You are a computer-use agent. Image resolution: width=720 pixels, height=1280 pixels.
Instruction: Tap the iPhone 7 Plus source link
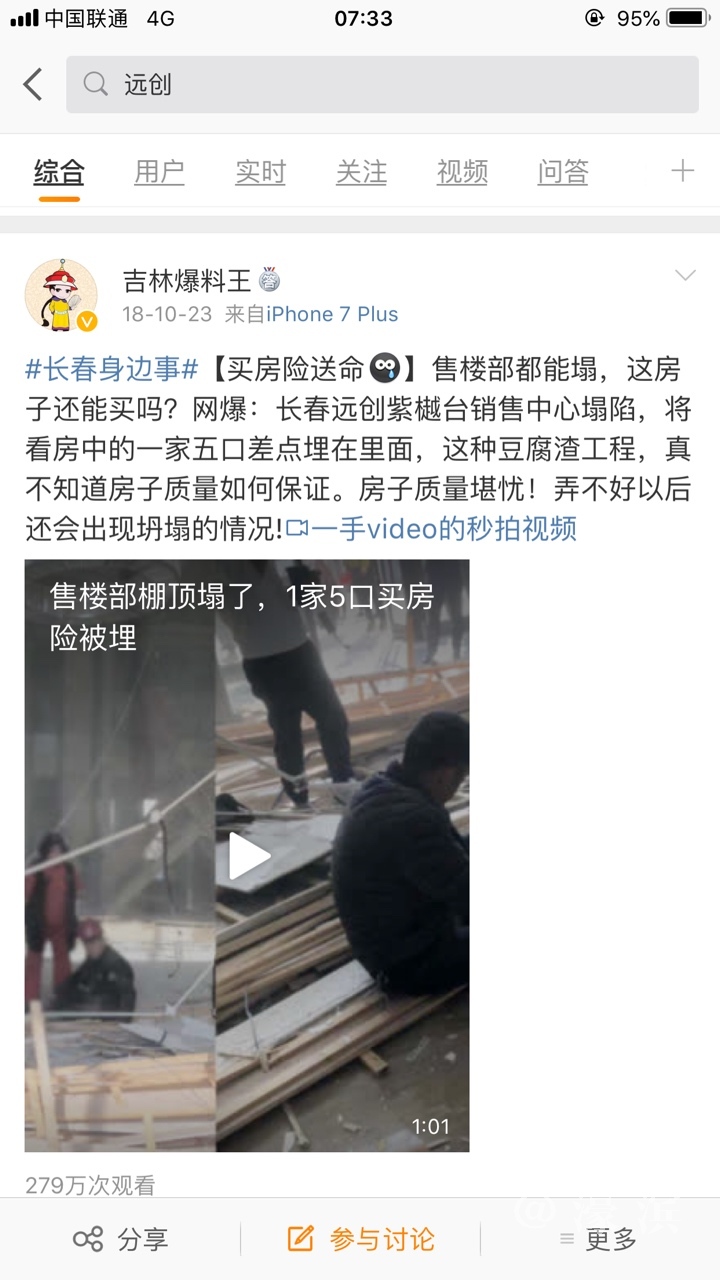point(332,314)
